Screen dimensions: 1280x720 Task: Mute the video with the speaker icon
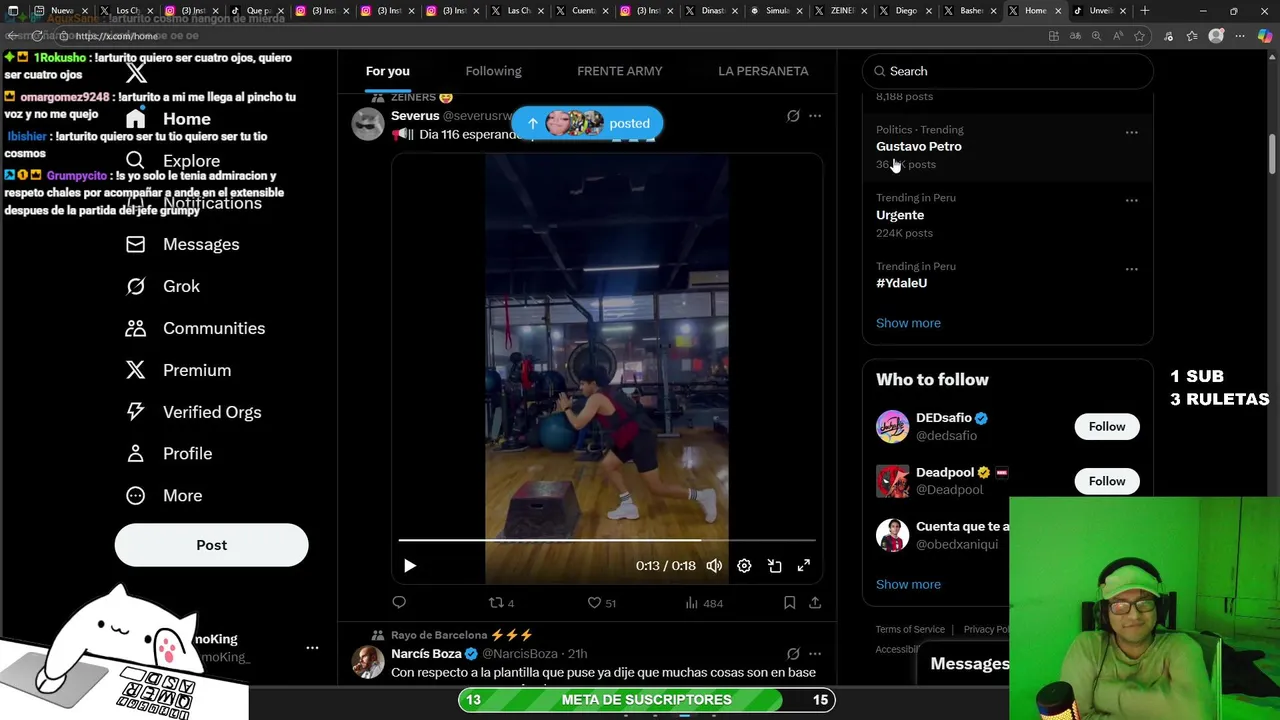[714, 566]
